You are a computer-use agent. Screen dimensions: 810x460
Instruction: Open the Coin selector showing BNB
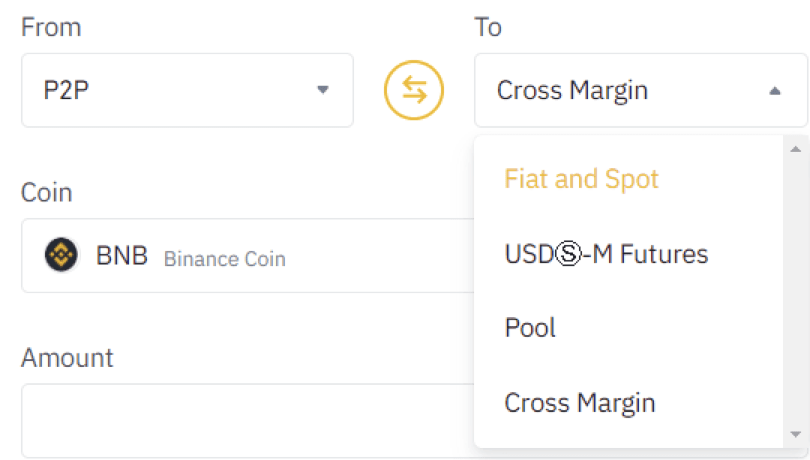(248, 255)
